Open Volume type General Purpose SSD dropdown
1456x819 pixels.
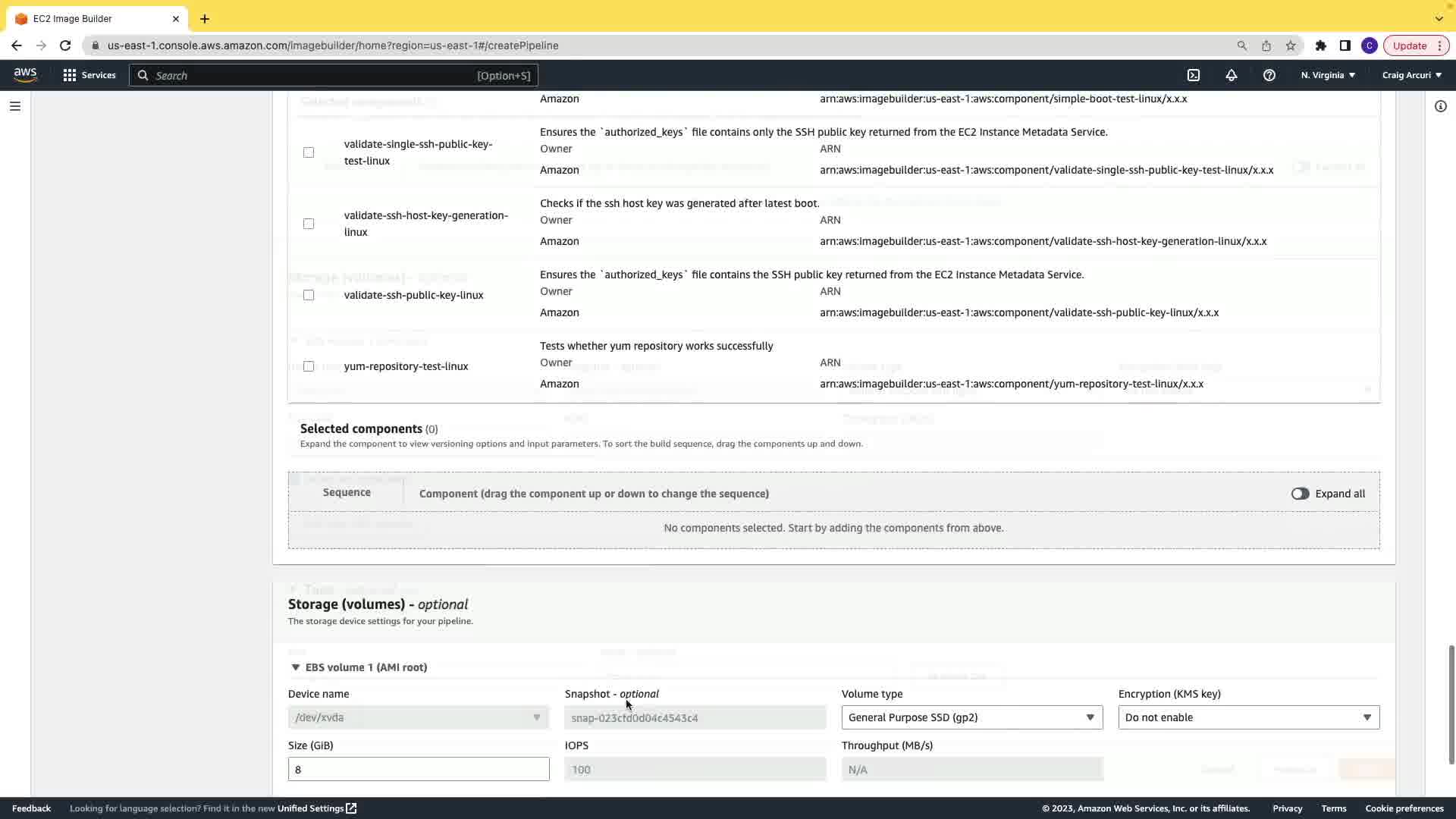click(x=971, y=717)
